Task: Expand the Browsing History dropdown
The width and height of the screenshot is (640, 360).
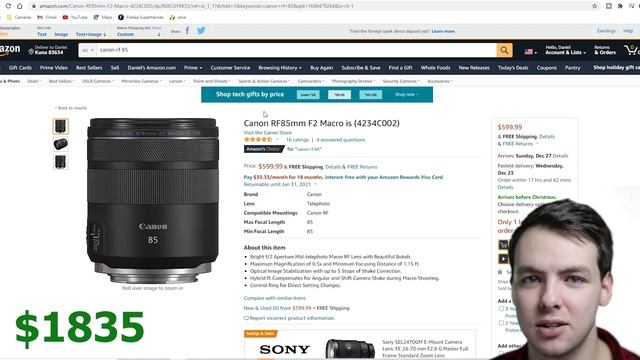Action: [x=280, y=68]
